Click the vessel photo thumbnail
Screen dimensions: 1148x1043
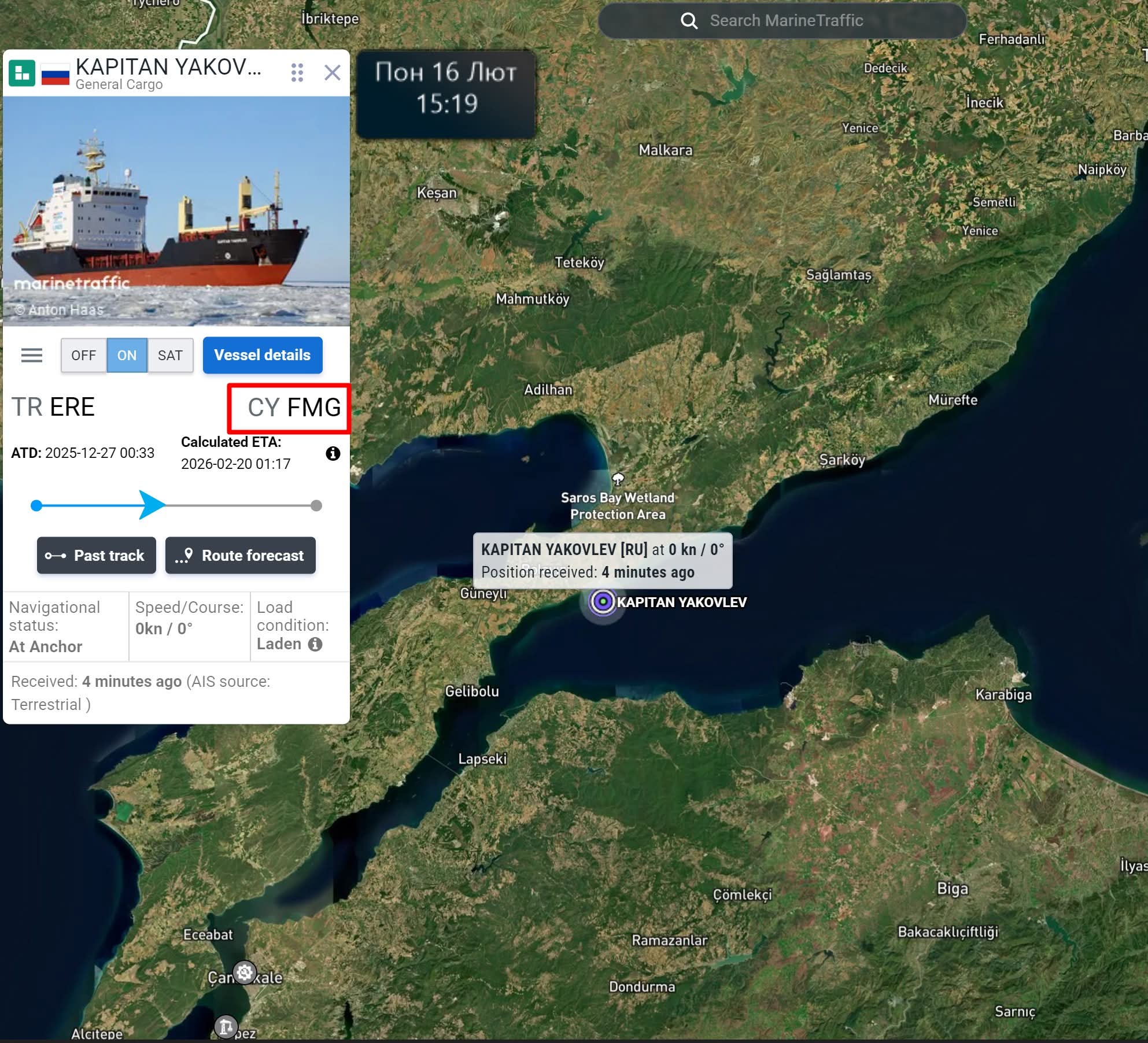click(x=176, y=211)
